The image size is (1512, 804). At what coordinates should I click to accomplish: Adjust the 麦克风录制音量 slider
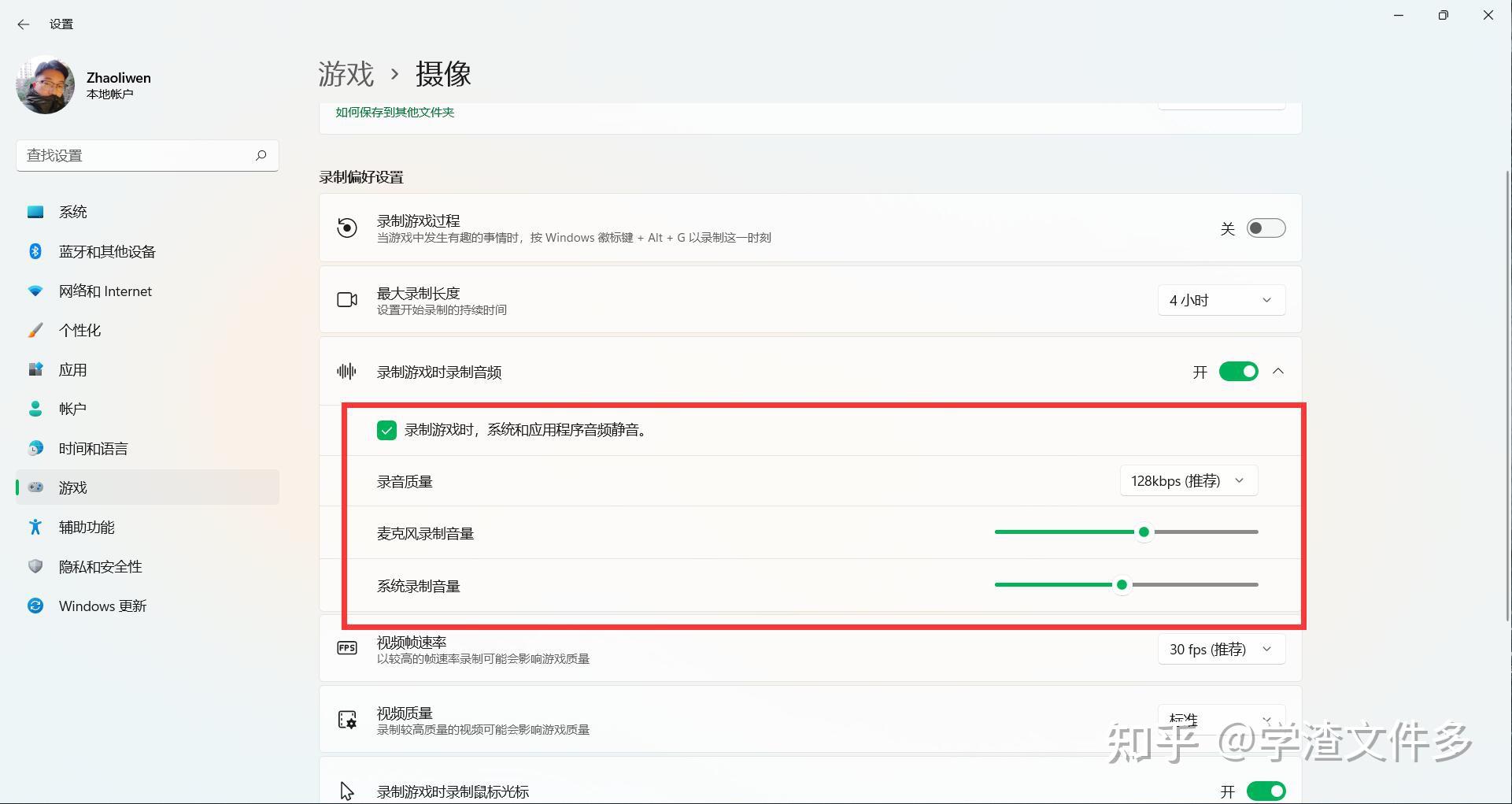(x=1144, y=532)
